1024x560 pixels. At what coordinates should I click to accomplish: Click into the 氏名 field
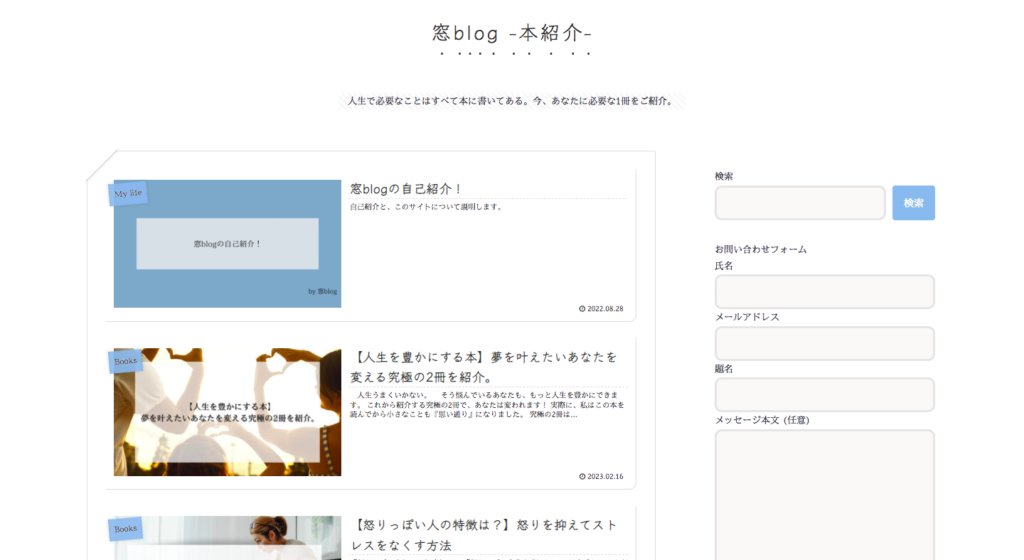824,292
